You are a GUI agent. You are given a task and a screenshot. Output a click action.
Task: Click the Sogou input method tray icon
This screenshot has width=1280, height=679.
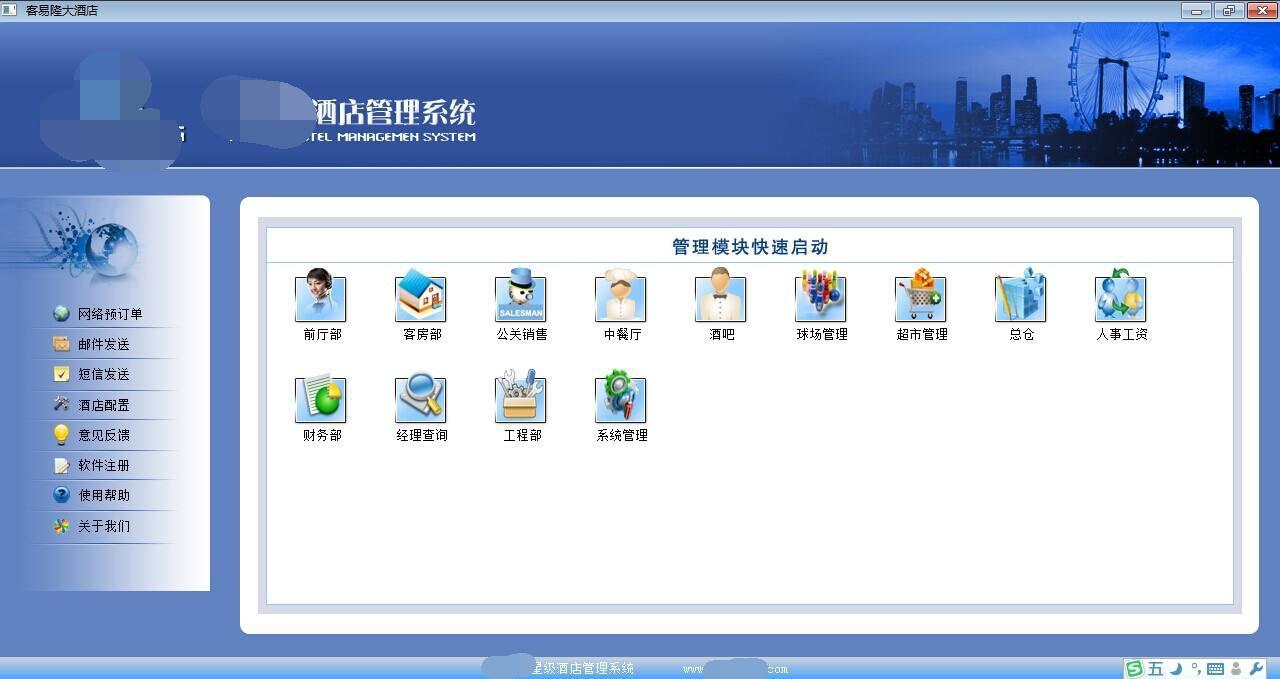pyautogui.click(x=1134, y=669)
